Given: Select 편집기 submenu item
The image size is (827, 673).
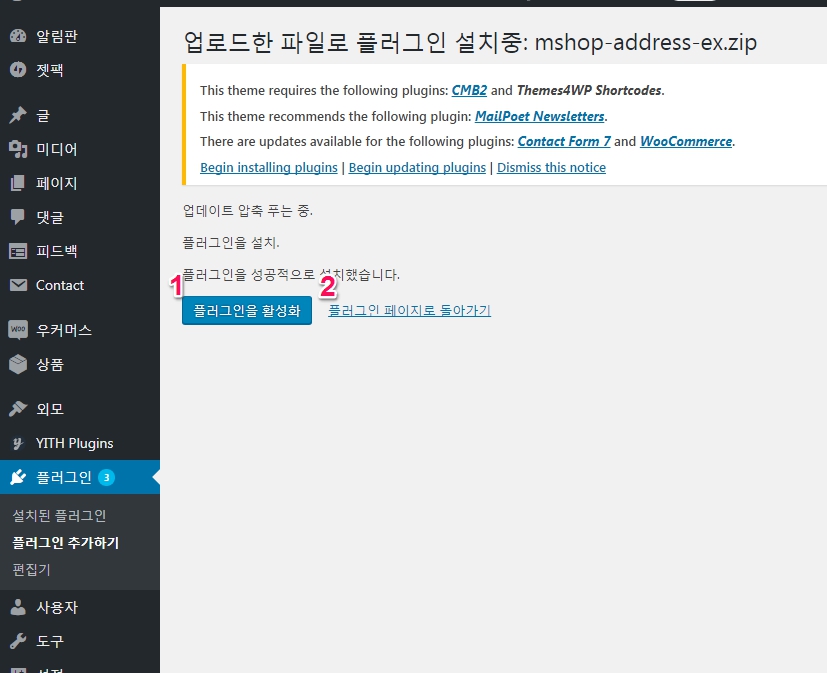Looking at the screenshot, I should (31, 570).
